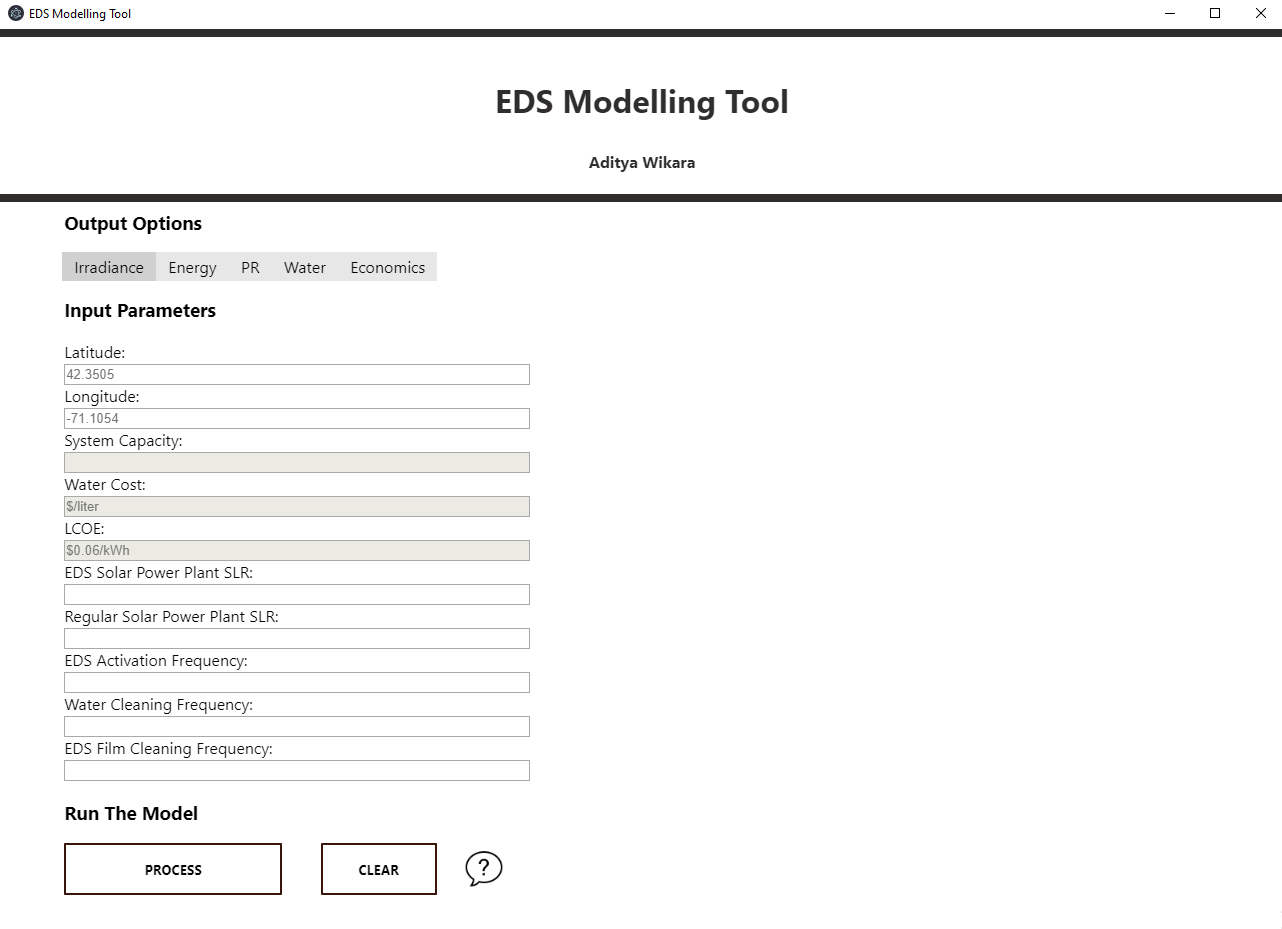The width and height of the screenshot is (1282, 929).
Task: Click the PROCESS button to run the model
Action: coord(172,869)
